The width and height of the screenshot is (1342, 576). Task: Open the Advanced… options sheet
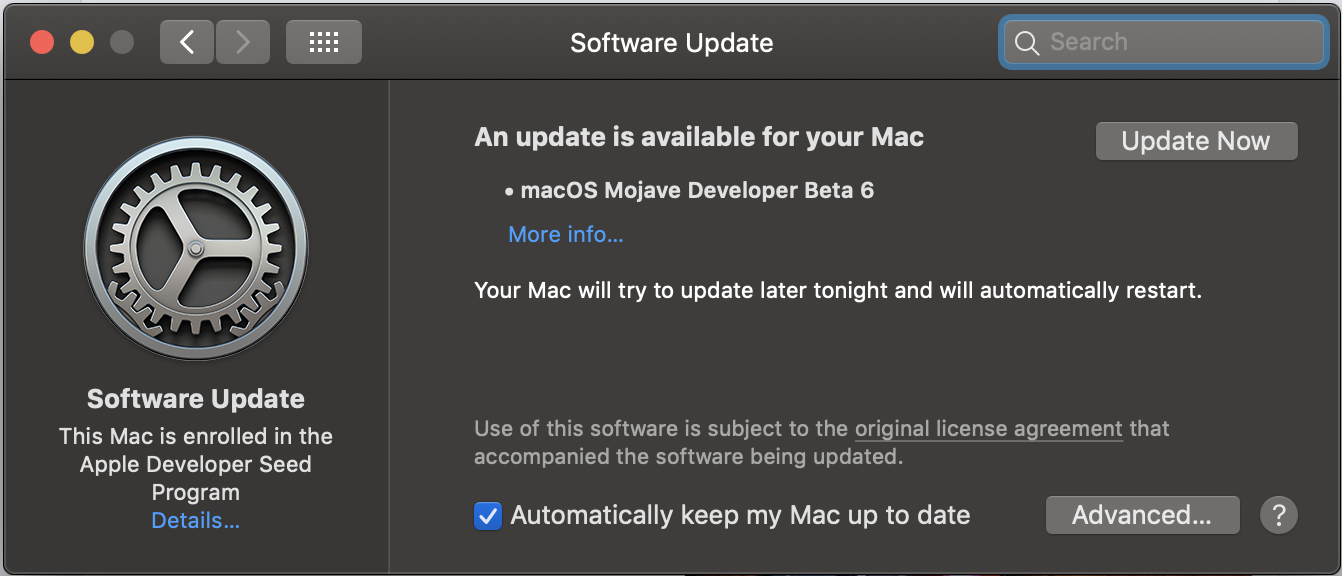(x=1142, y=515)
